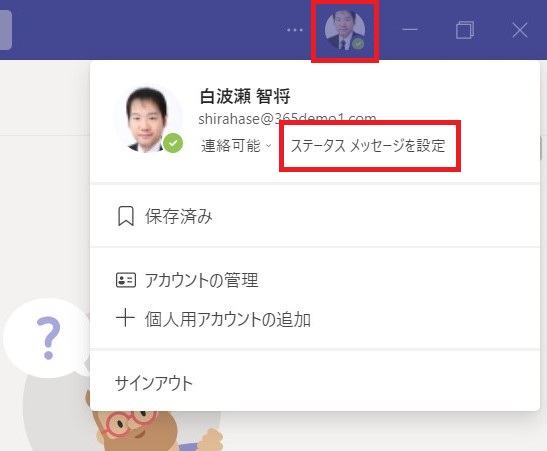Click the bookmark icon beside 保存済み

(x=126, y=216)
